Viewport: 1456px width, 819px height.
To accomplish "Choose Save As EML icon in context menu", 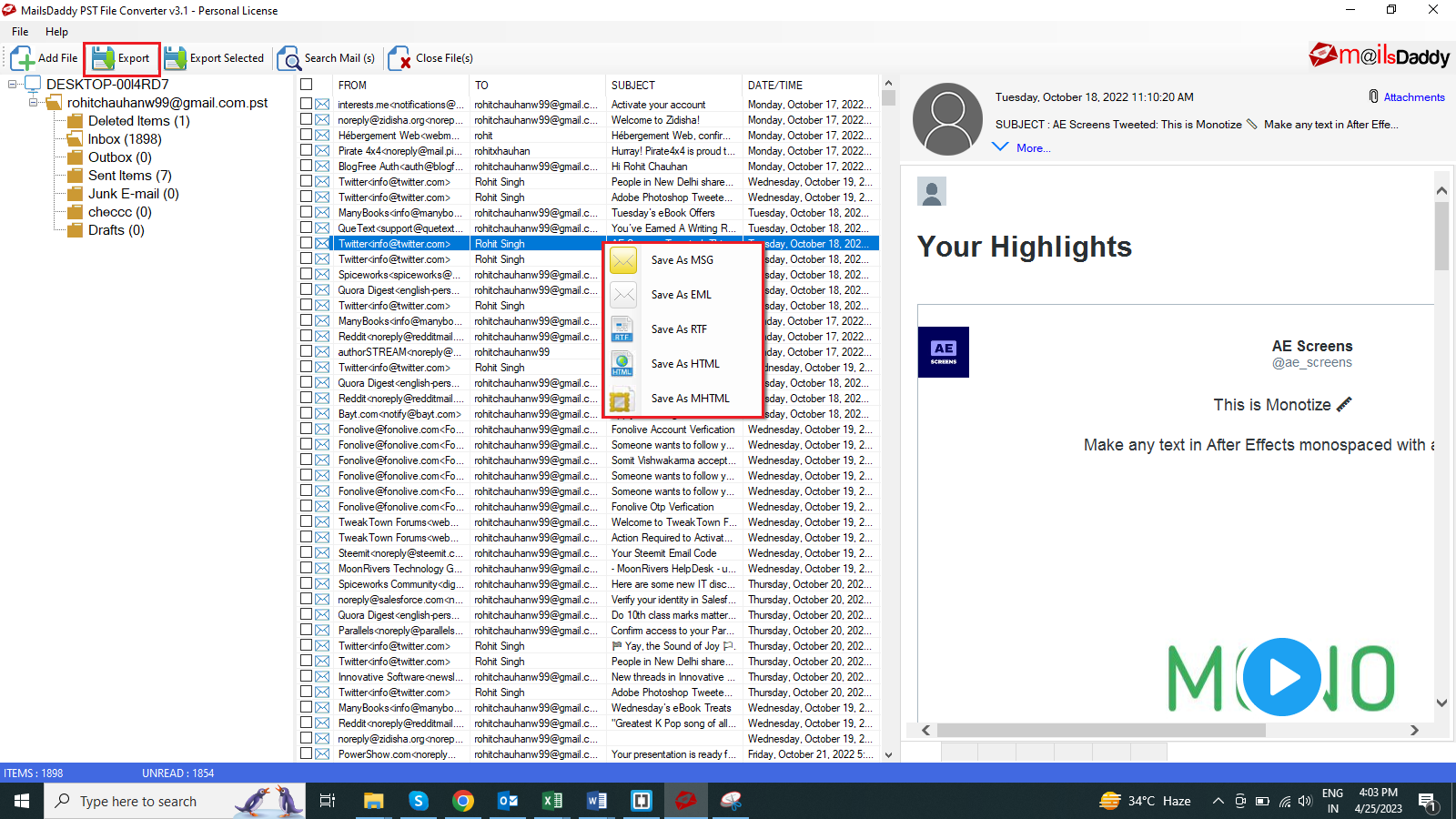I will [x=623, y=295].
